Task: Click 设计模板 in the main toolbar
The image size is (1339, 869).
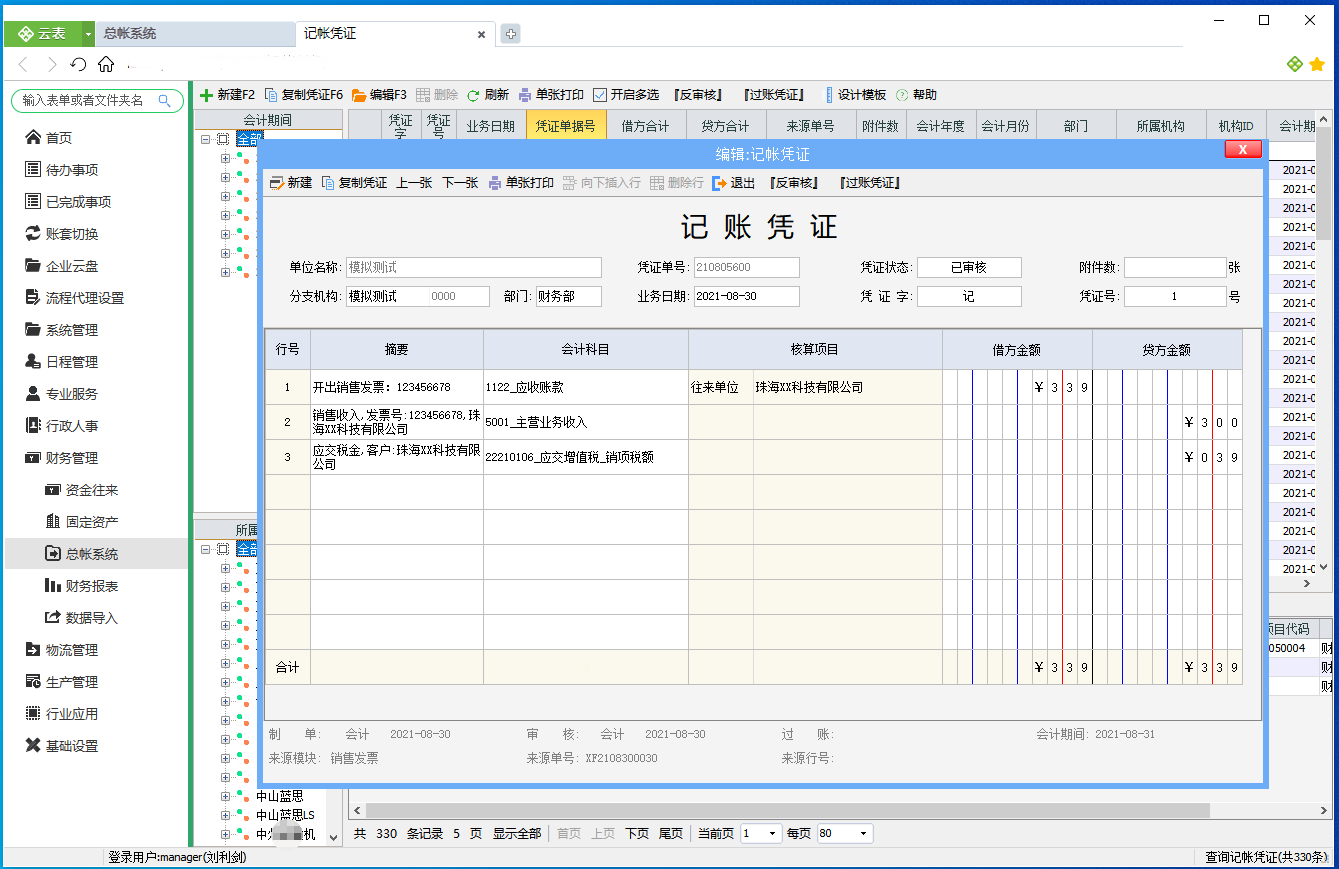Action: 855,95
